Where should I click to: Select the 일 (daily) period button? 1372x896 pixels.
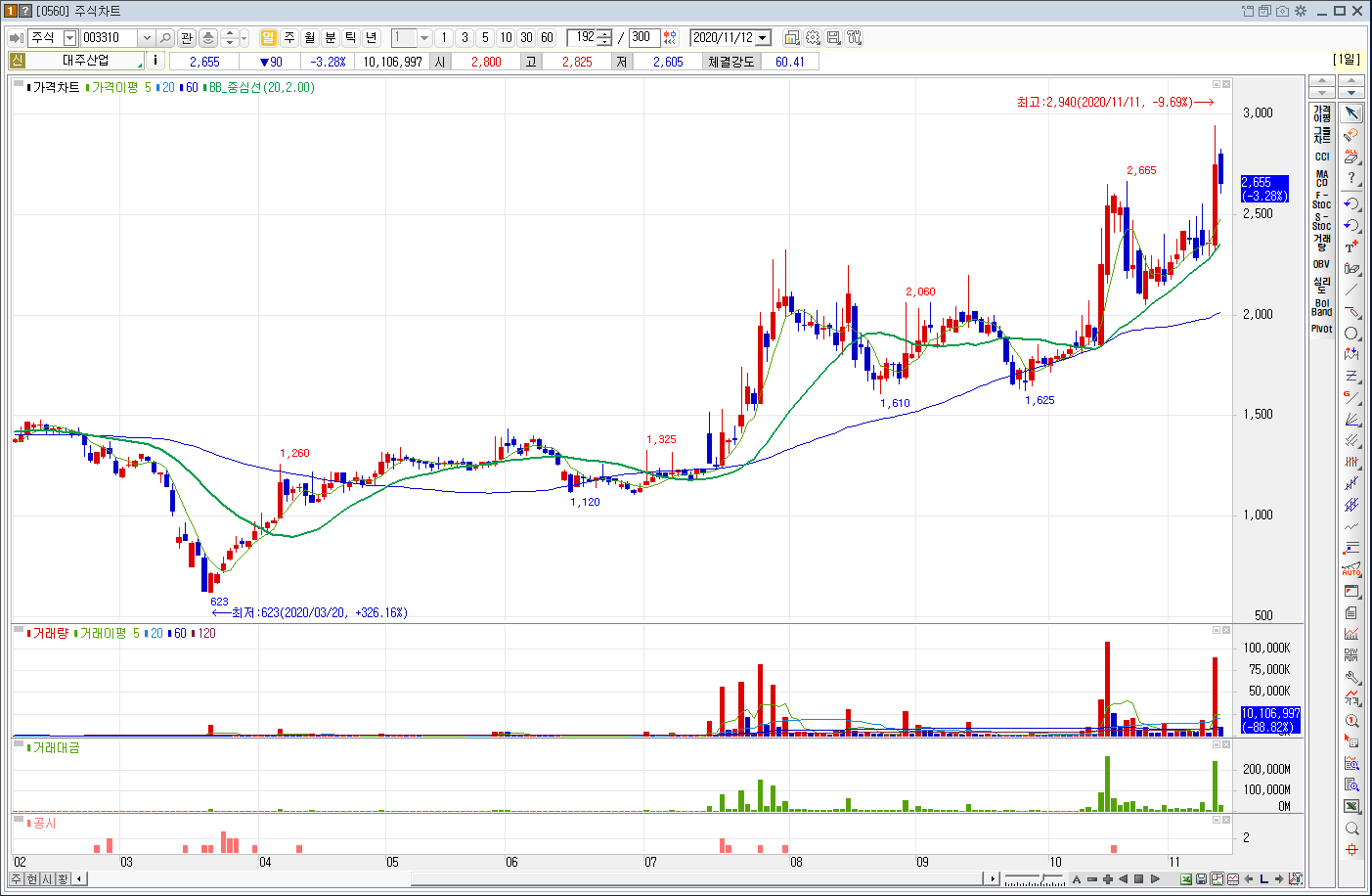pyautogui.click(x=269, y=37)
